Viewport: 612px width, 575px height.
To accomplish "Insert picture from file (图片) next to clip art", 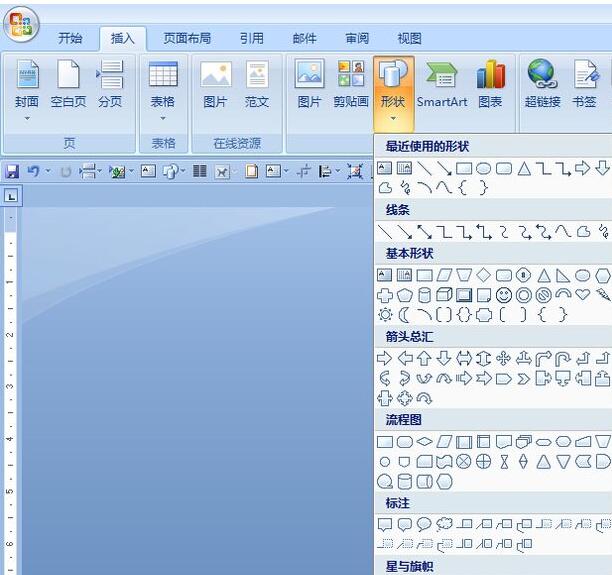I will point(309,85).
